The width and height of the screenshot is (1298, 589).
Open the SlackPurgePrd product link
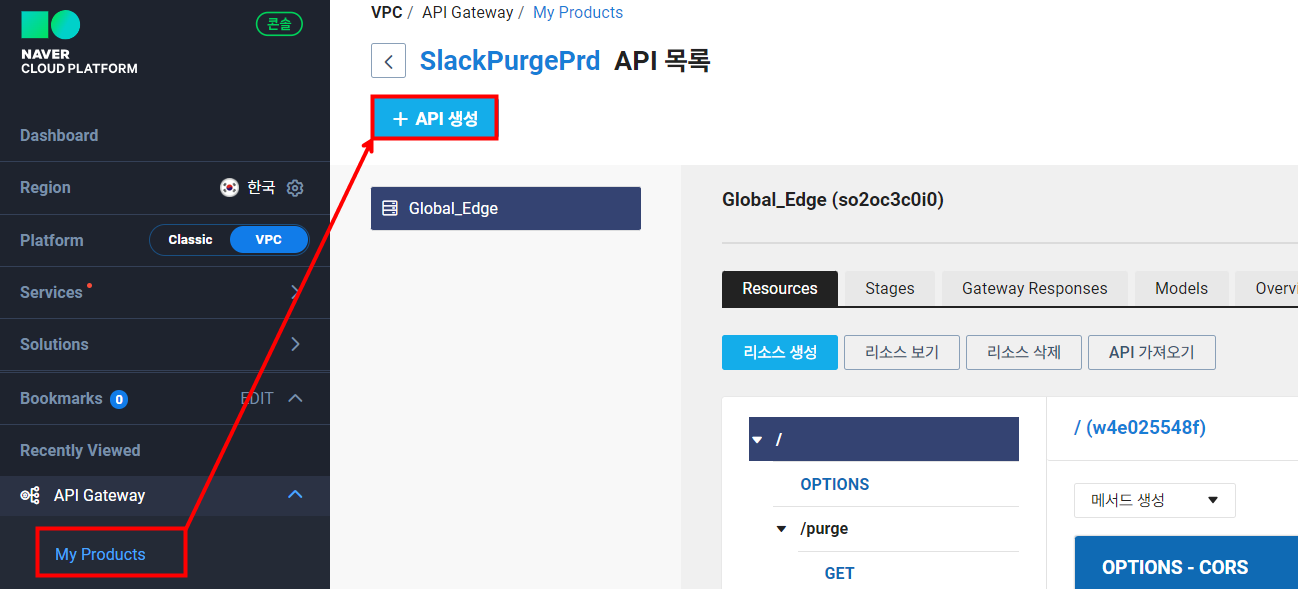pos(510,60)
